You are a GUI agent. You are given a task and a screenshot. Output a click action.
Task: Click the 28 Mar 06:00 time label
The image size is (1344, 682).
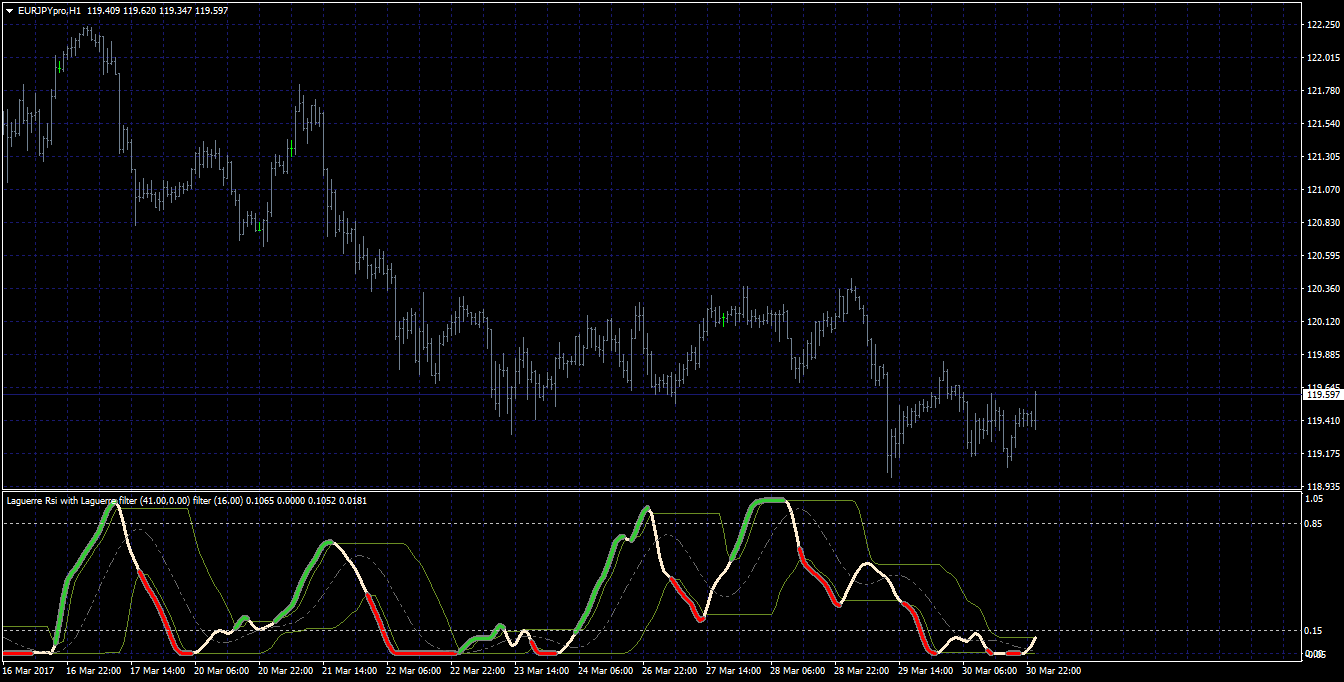pyautogui.click(x=799, y=671)
